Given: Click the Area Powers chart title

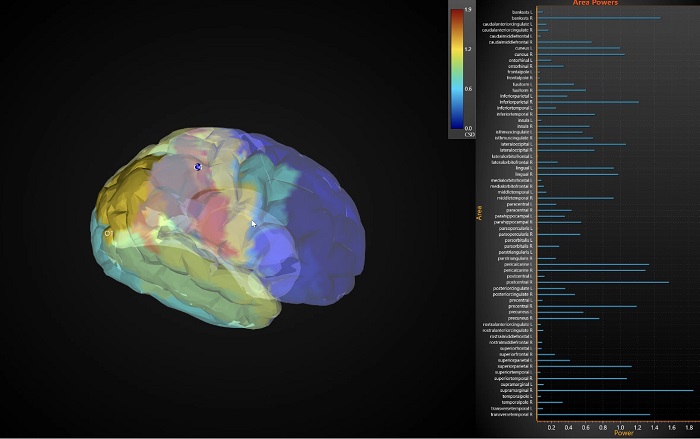Looking at the screenshot, I should (594, 3).
